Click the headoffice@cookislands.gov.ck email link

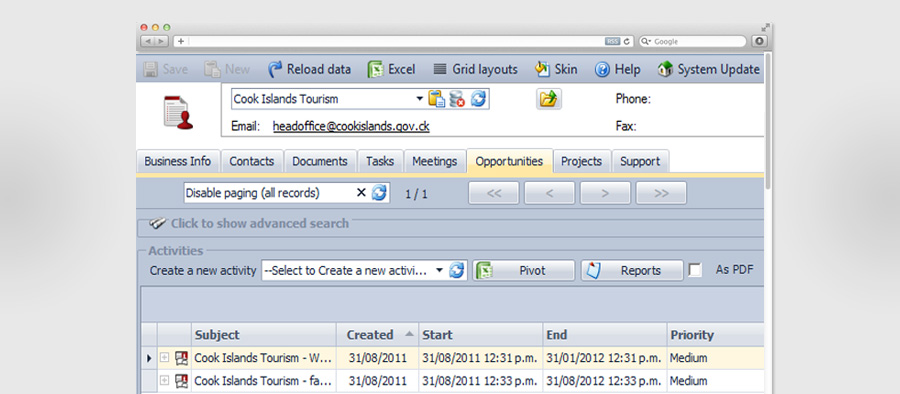click(351, 126)
